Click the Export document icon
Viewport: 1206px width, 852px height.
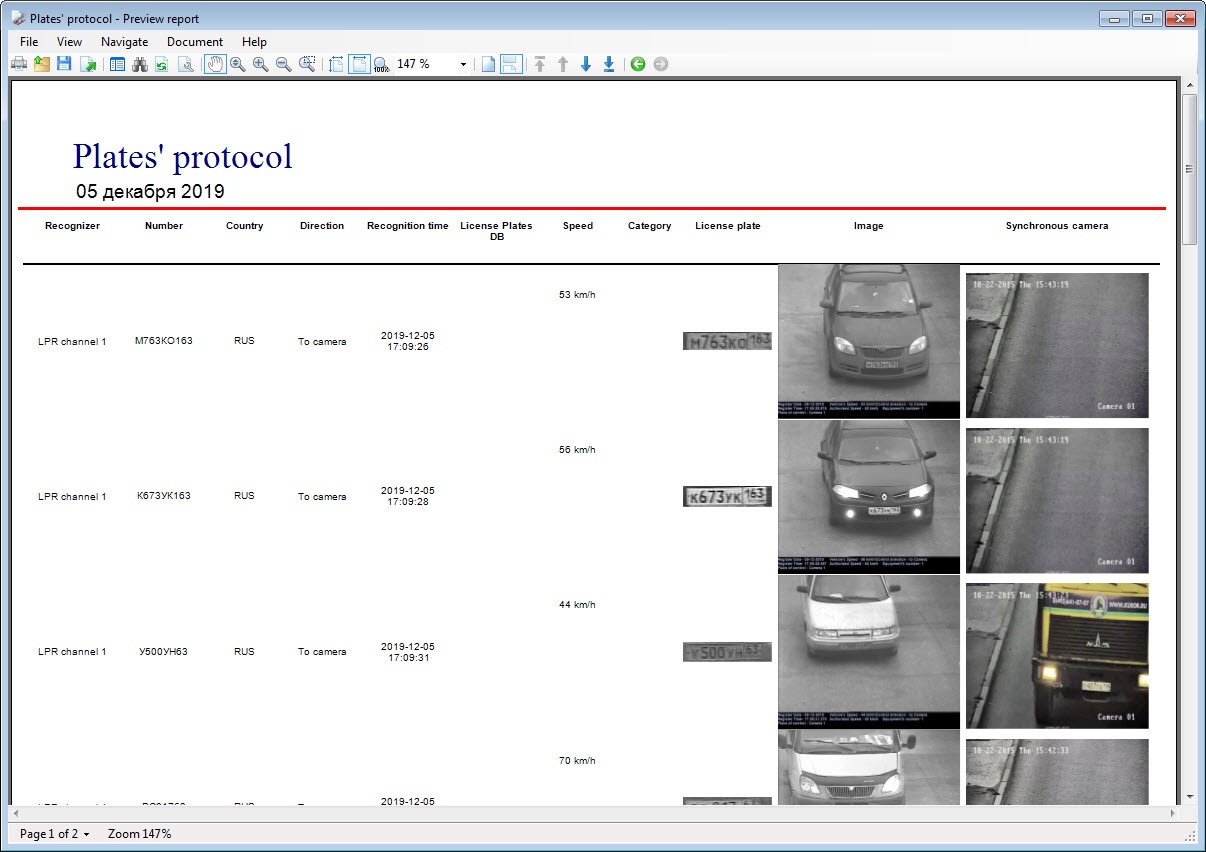(x=88, y=64)
